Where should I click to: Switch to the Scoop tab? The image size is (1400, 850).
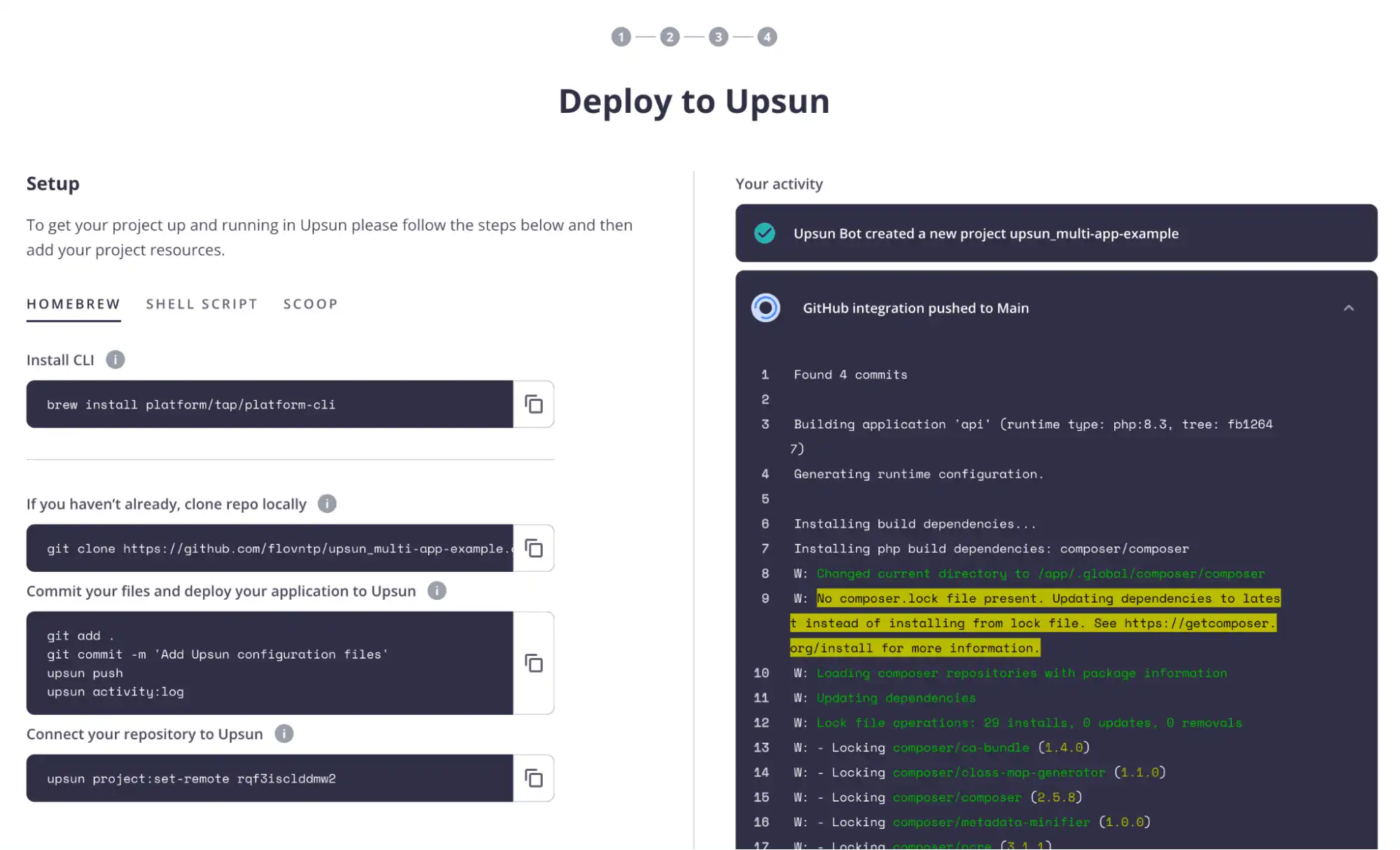(311, 304)
